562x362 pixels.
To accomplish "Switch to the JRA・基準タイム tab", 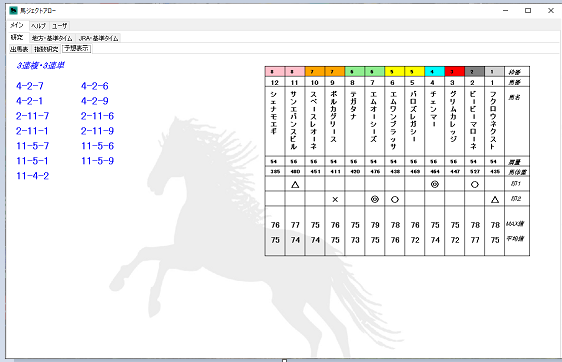I will tap(99, 38).
